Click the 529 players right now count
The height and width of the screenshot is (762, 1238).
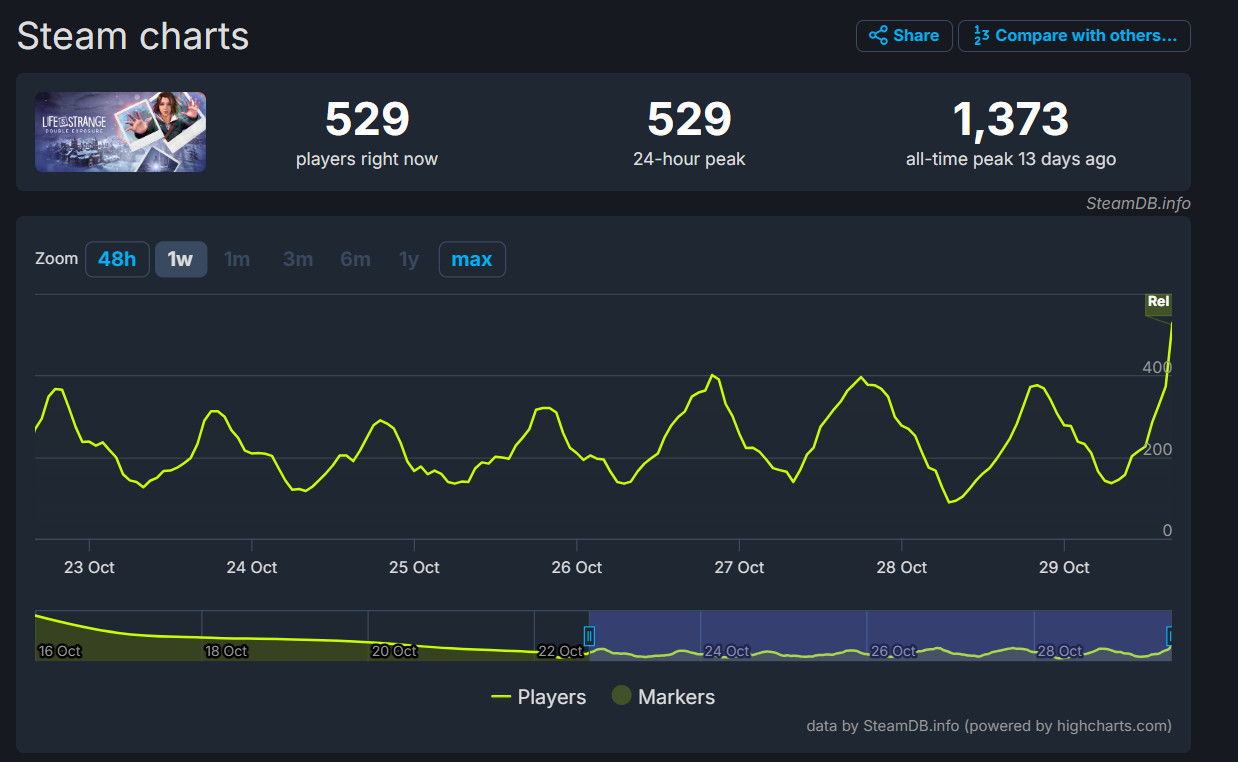(367, 120)
